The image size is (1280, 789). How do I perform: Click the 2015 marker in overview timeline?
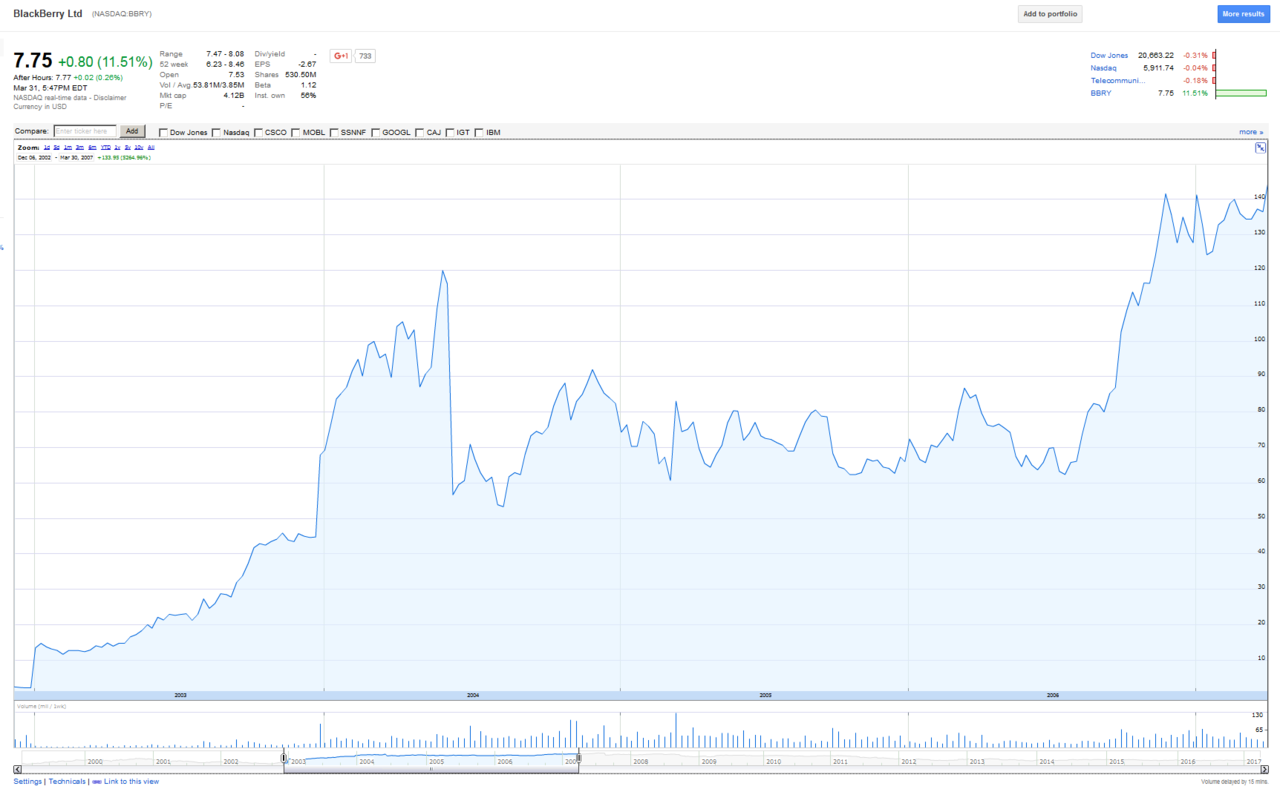[1115, 761]
